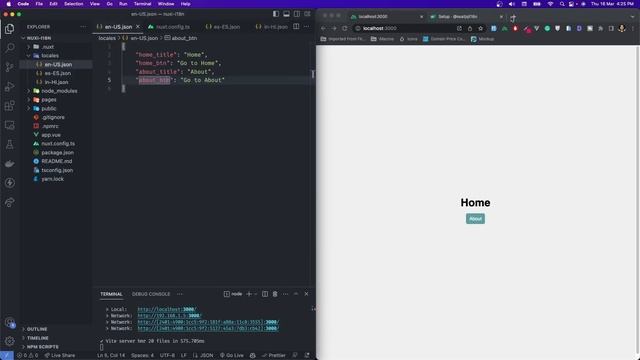Expand the OUTLINE section

[37, 329]
